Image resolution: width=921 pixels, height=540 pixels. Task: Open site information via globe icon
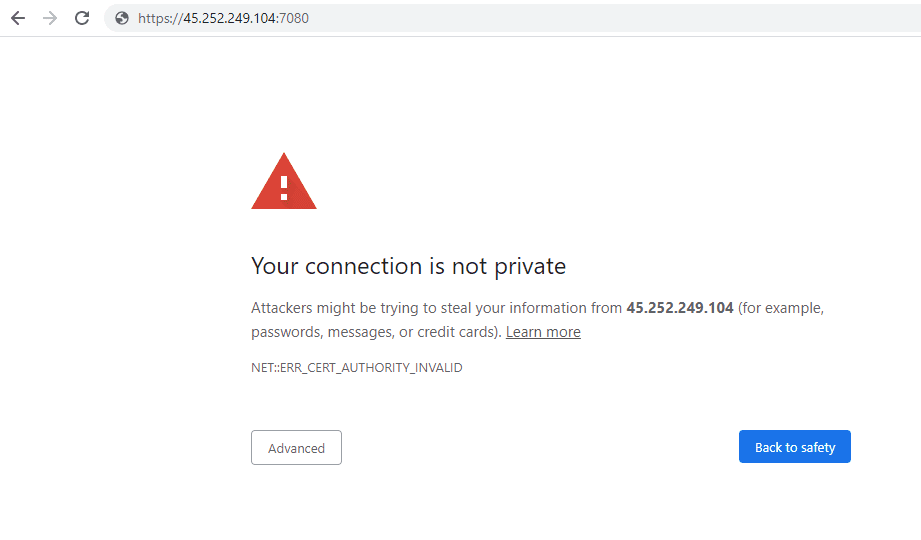tap(122, 18)
